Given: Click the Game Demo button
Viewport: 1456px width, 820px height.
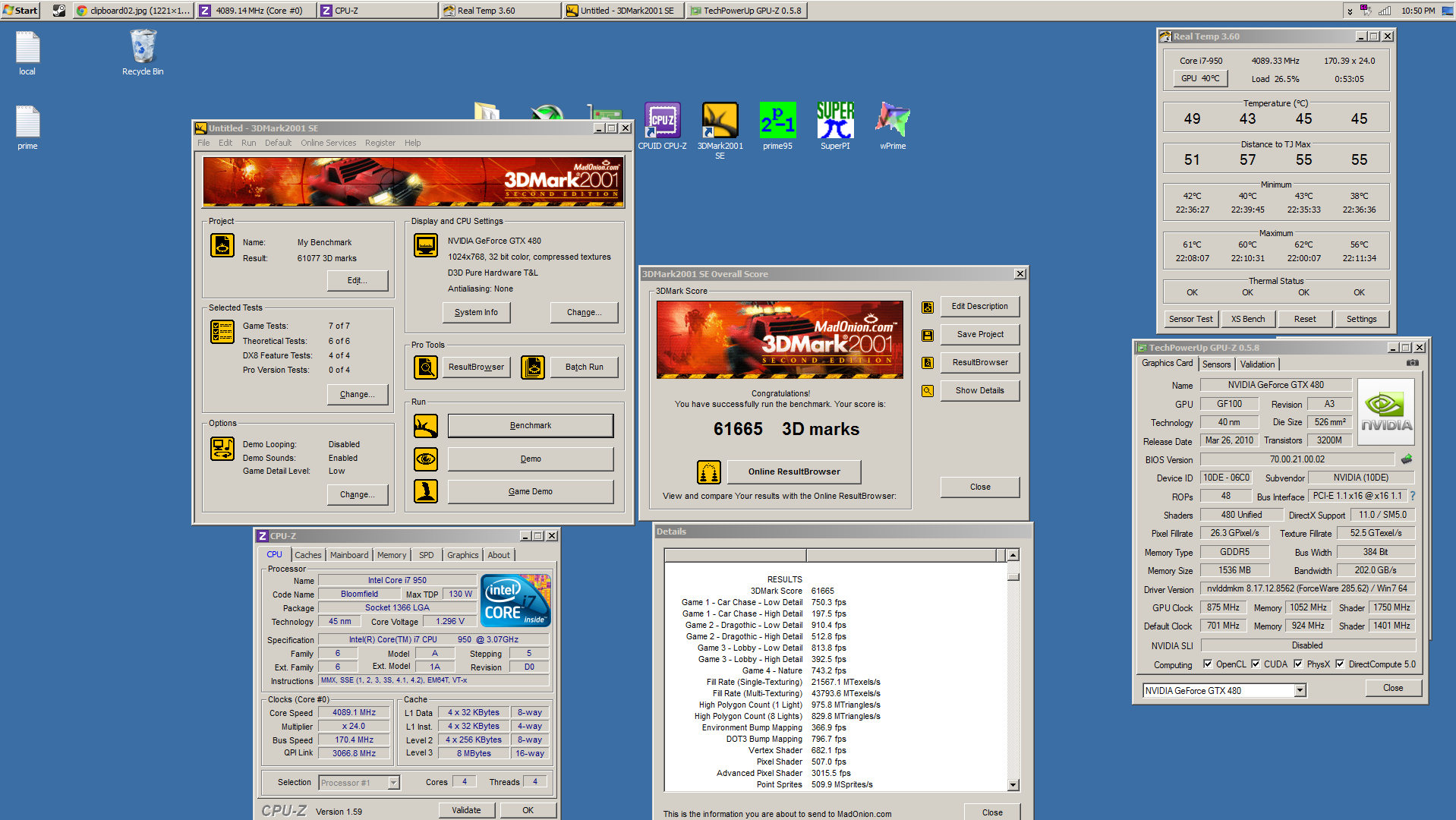Looking at the screenshot, I should tap(531, 491).
